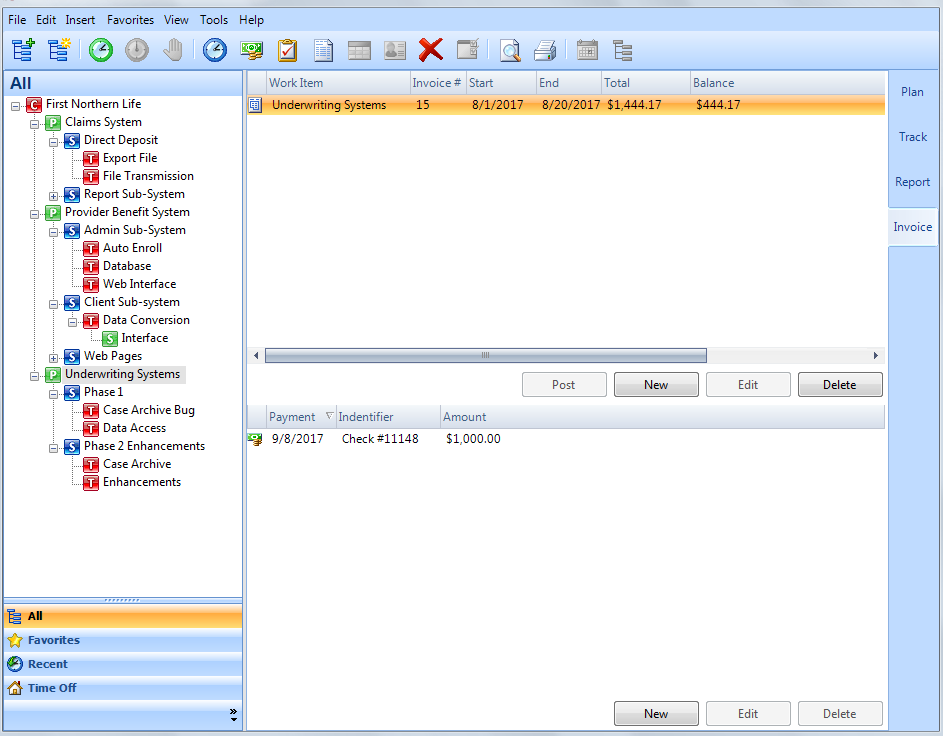Screen dimensions: 943x736
Task: Collapse the Claims System node
Action: tap(35, 124)
